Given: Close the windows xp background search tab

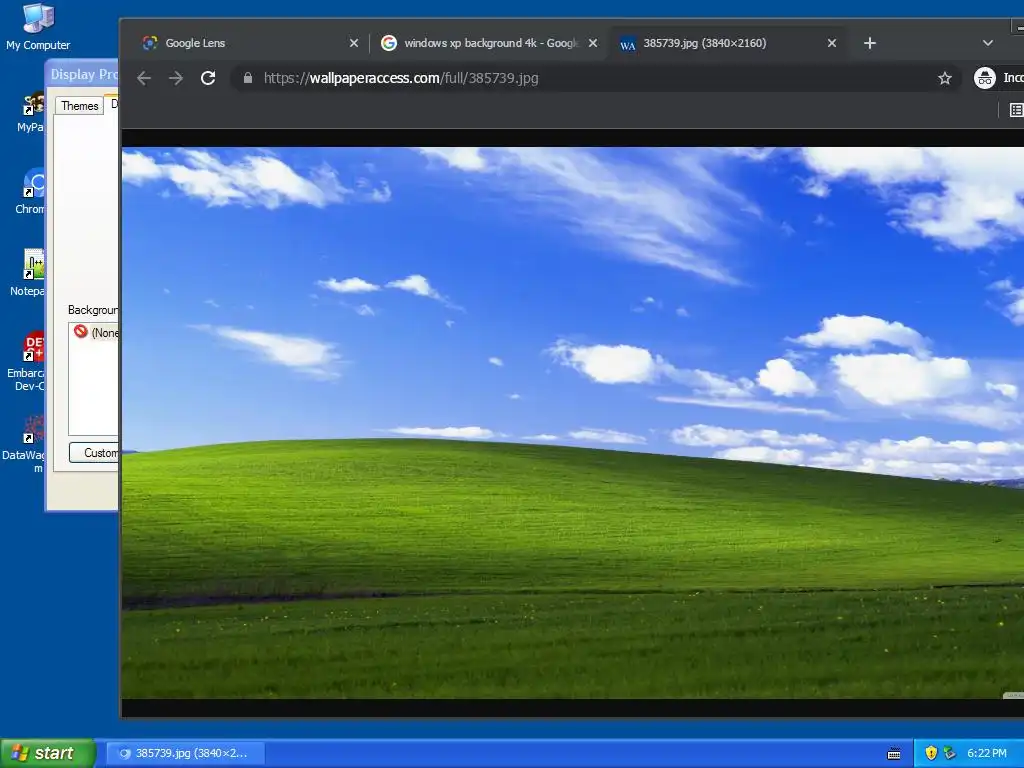Looking at the screenshot, I should click(592, 43).
